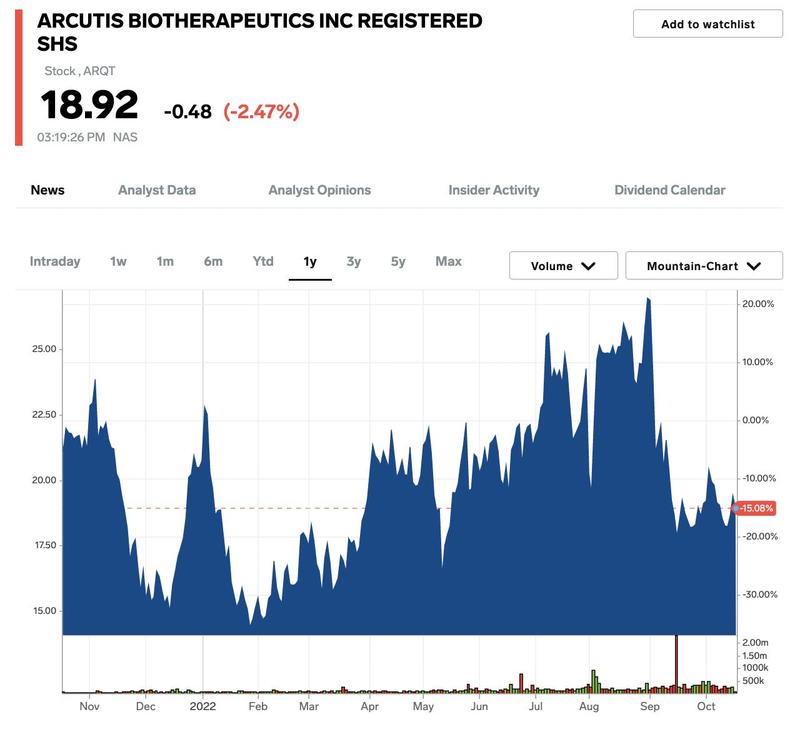Click the Aug label on date axis
The width and height of the screenshot is (800, 729).
tap(589, 707)
